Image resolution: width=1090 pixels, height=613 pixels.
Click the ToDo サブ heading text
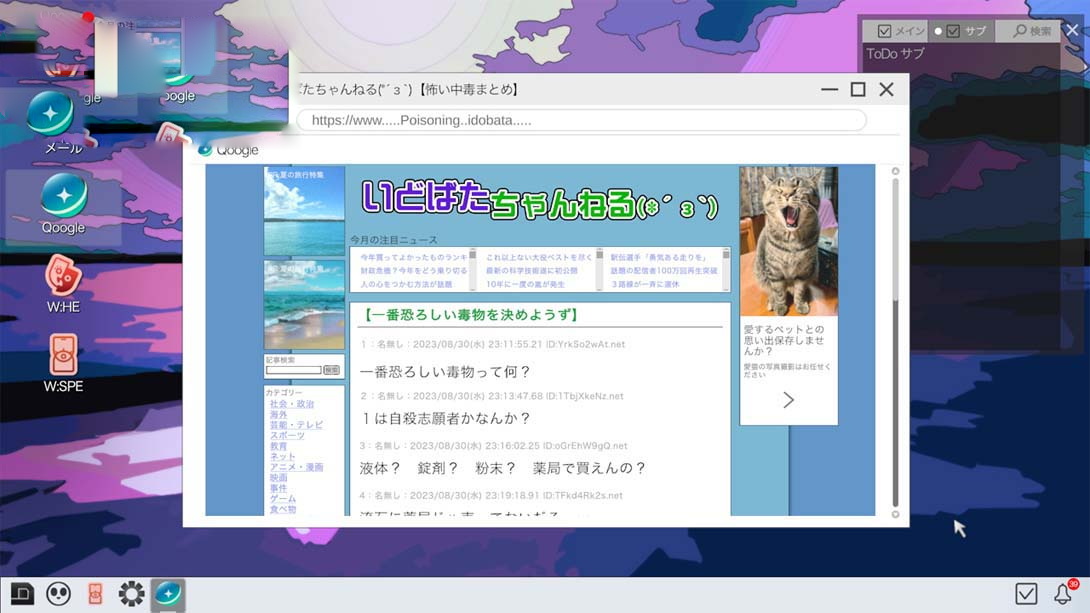[x=895, y=54]
